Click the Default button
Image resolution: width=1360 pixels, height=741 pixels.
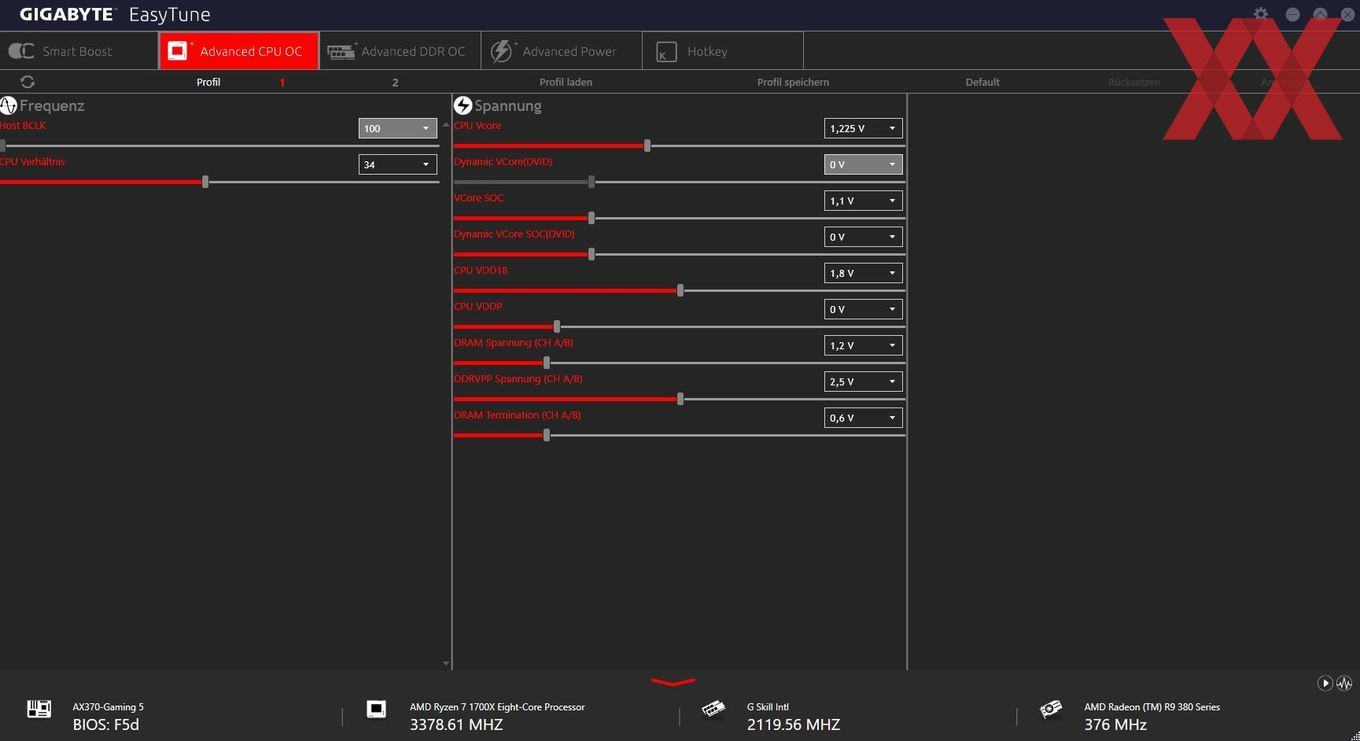(982, 82)
